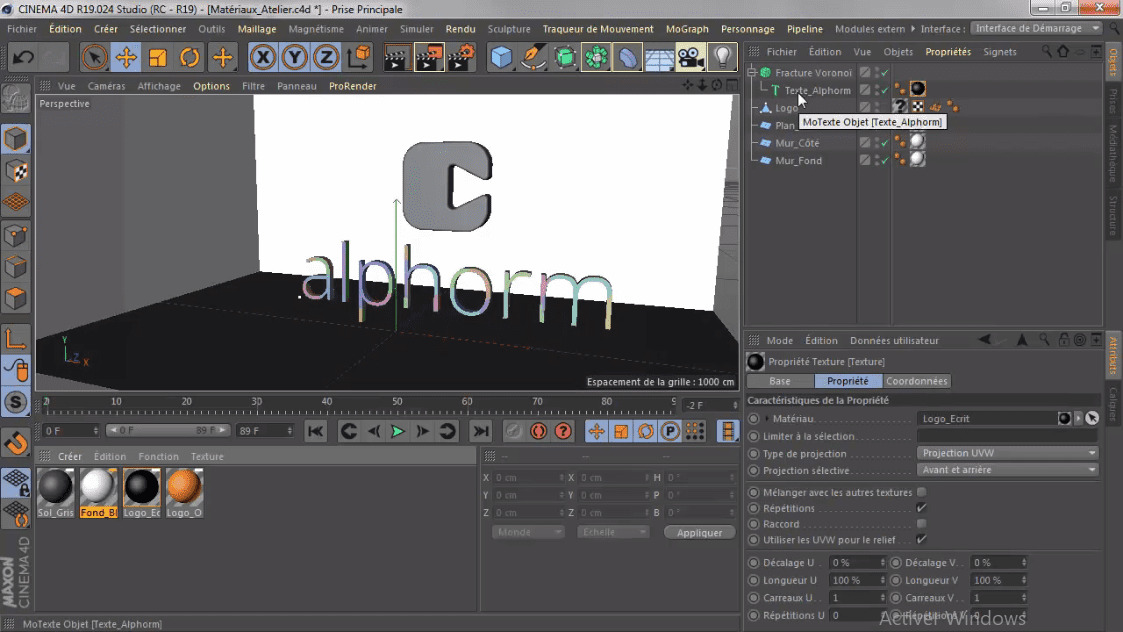
Task: Open the Render Settings icon
Action: tap(462, 57)
